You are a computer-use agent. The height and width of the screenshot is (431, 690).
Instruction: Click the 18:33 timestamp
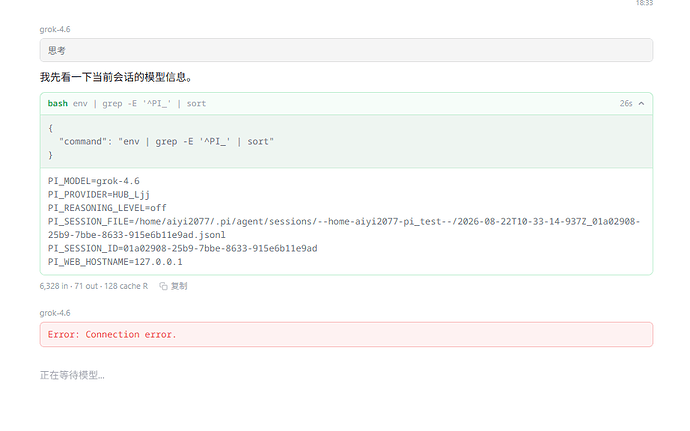[x=644, y=3]
